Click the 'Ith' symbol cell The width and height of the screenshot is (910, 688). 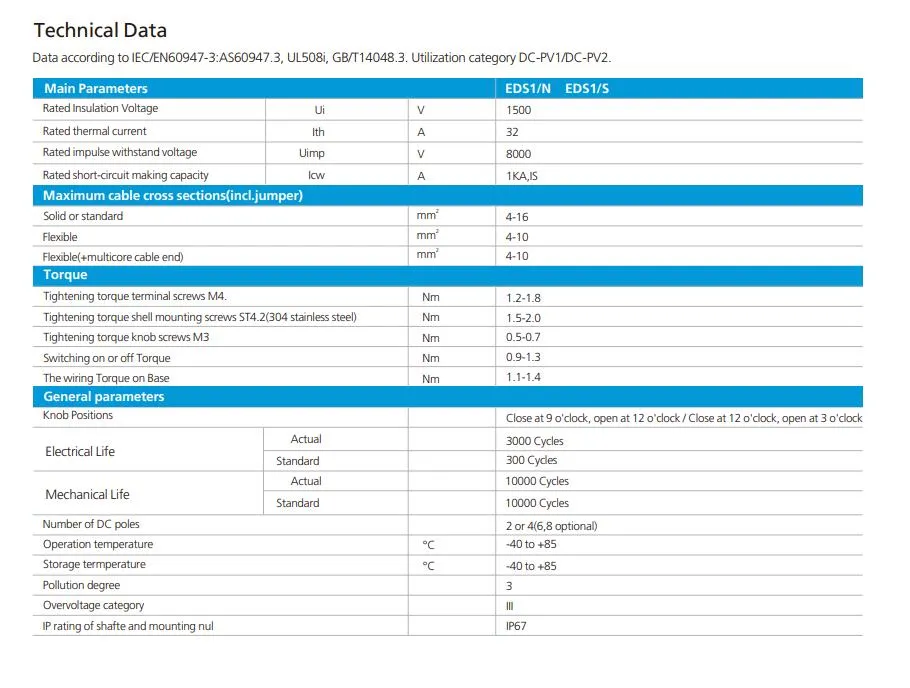tap(318, 132)
